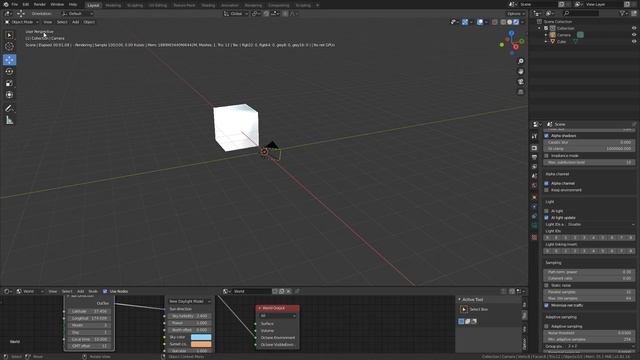Click the viewport navigation axis gizmo

pyautogui.click(x=512, y=42)
